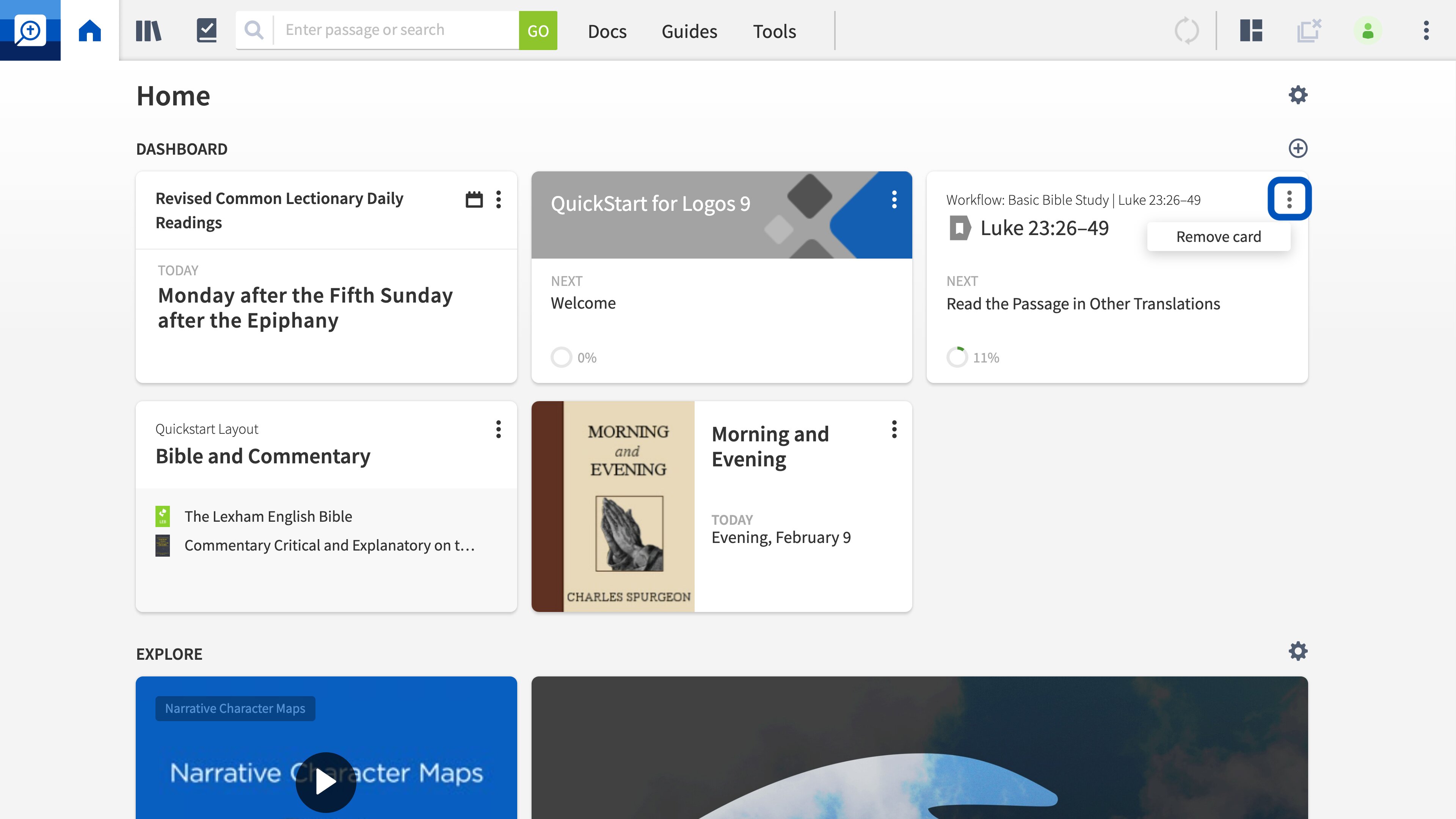Click the sync refresh icon
The width and height of the screenshot is (1456, 819).
pyautogui.click(x=1186, y=30)
